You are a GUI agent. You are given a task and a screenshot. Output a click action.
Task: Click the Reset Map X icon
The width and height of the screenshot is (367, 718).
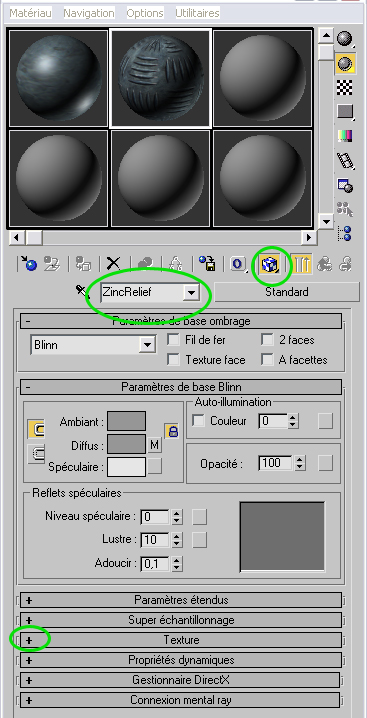pyautogui.click(x=113, y=264)
